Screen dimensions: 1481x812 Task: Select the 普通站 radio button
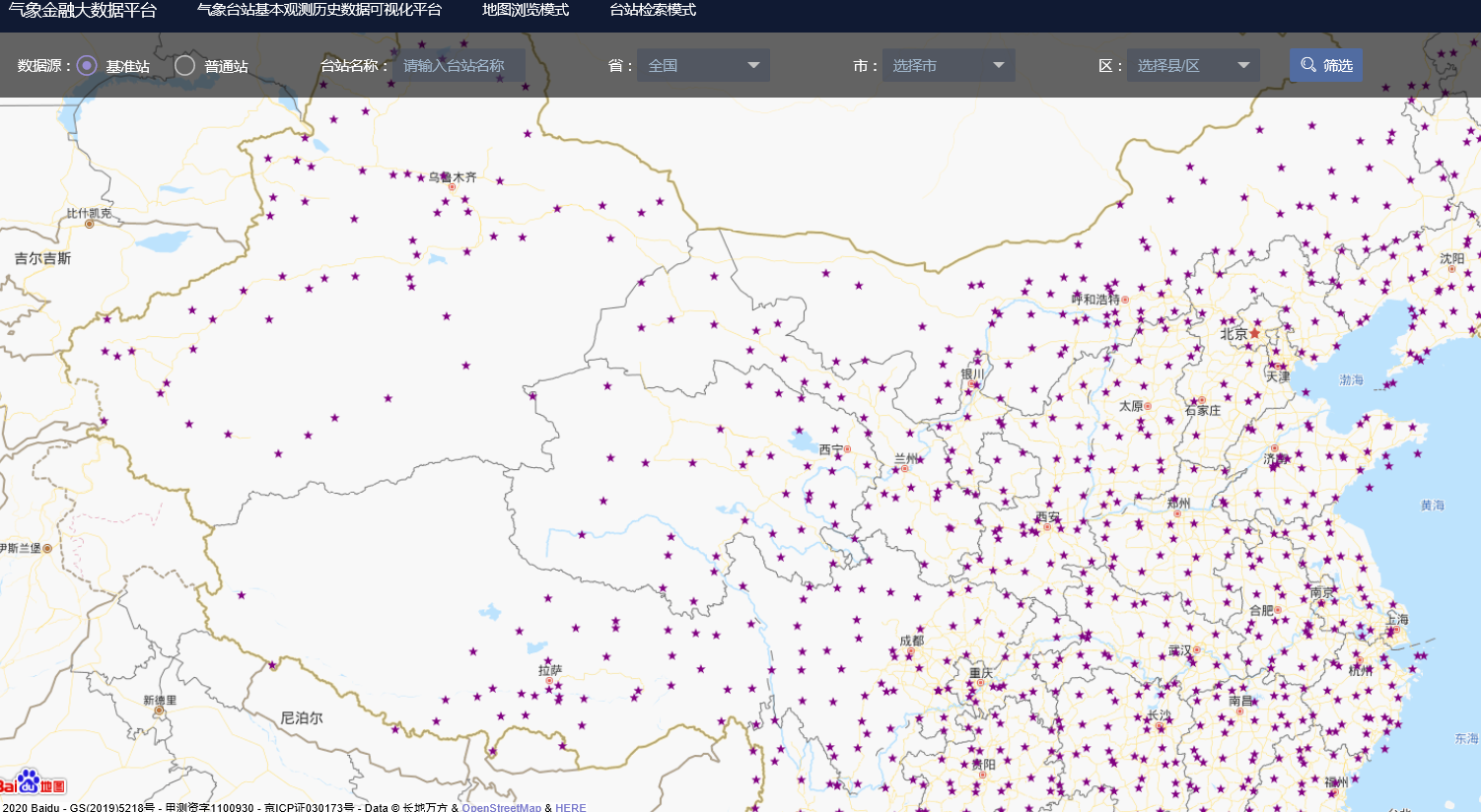coord(184,65)
